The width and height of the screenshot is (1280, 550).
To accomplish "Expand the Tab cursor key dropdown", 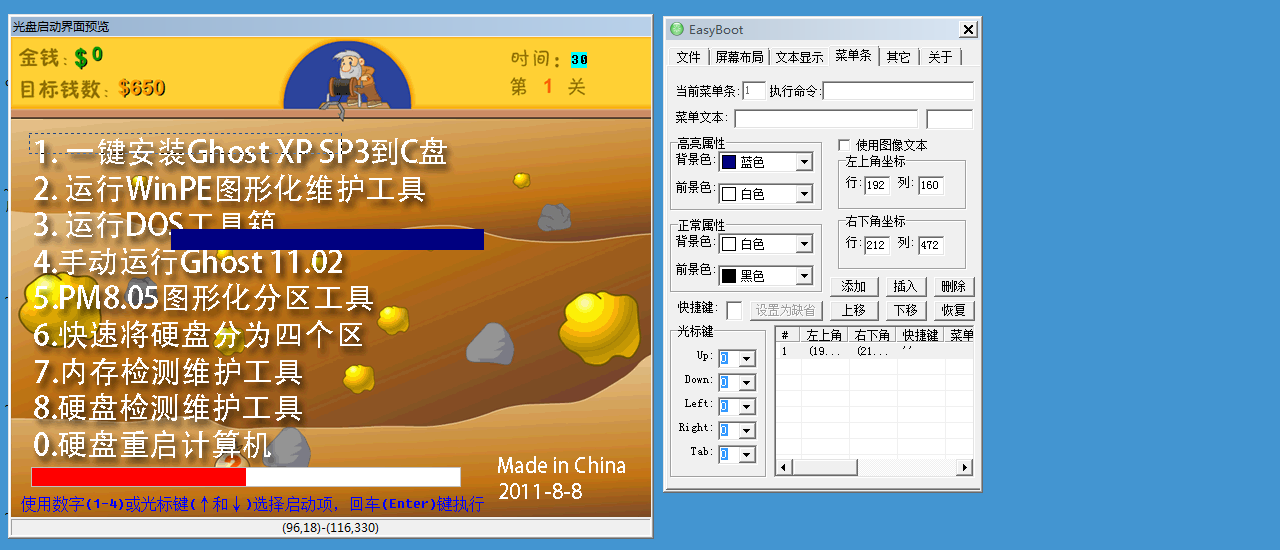I will click(748, 454).
